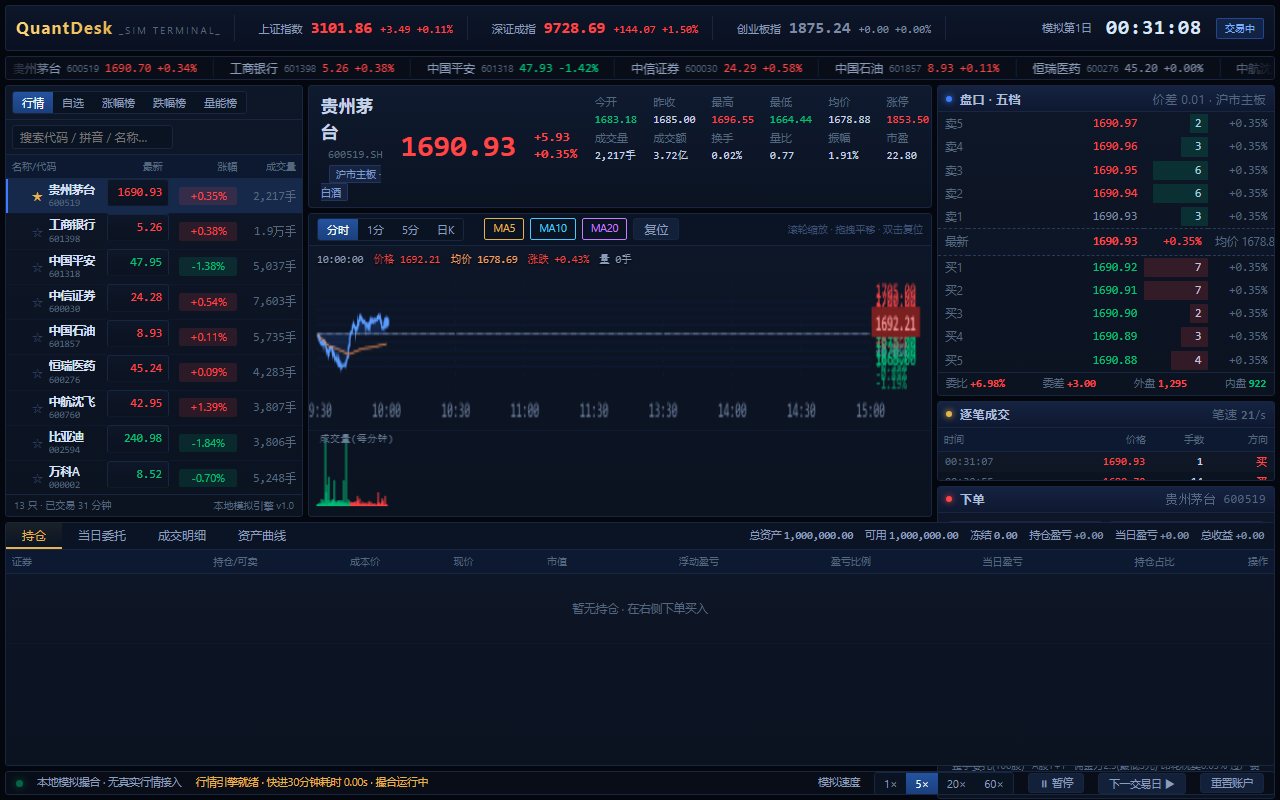
Task: Switch to the 自选 watchlist tab
Action: point(73,103)
